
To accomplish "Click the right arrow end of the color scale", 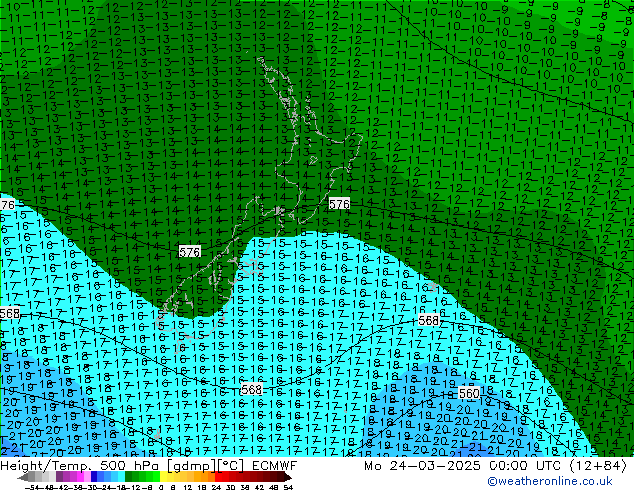I will 287,477.
